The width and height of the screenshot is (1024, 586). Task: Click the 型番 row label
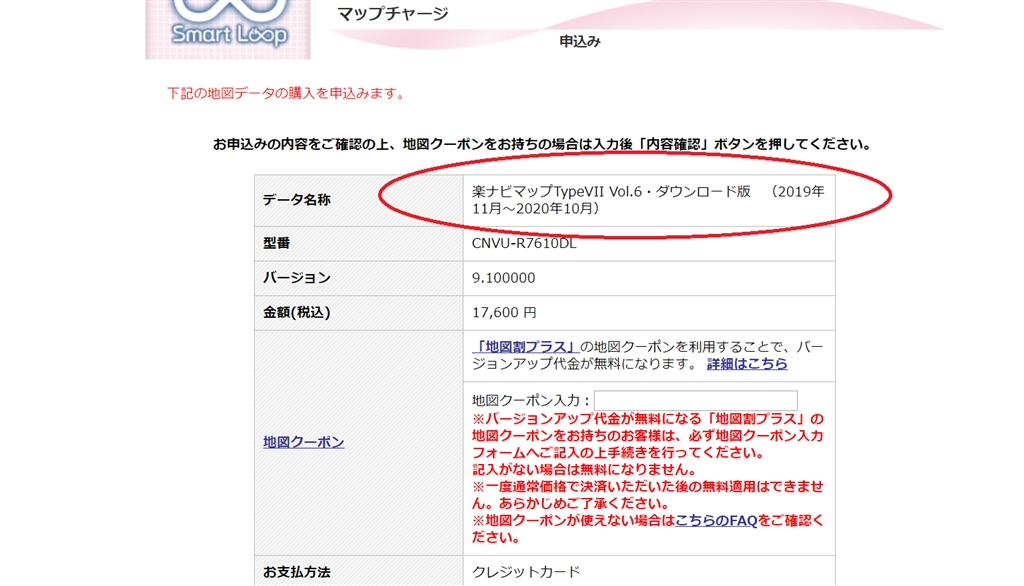(x=276, y=243)
